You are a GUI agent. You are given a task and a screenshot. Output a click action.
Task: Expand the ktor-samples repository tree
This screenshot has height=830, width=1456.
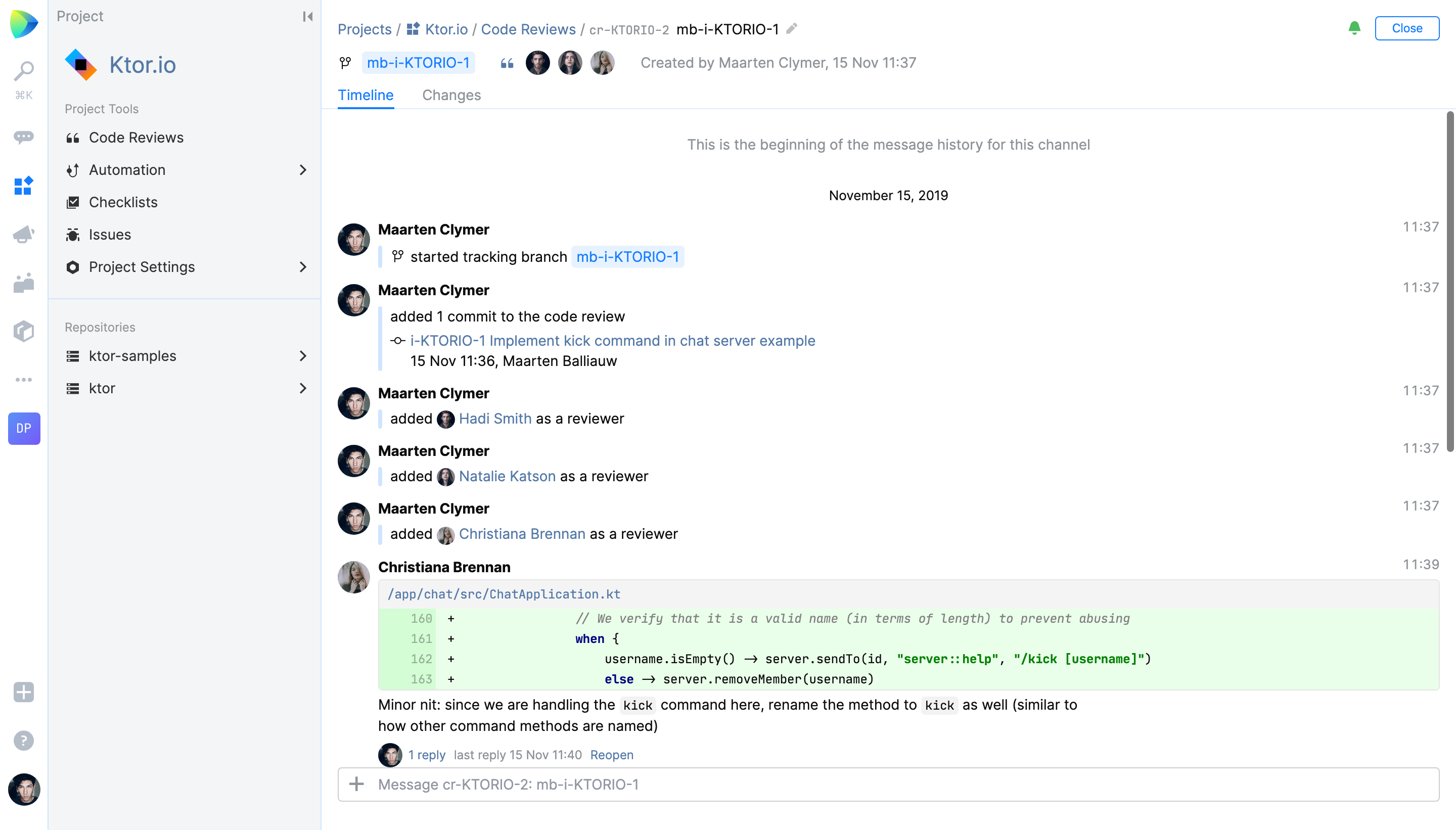(x=302, y=355)
